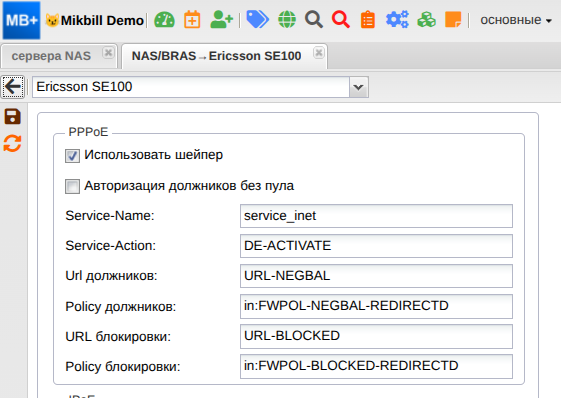Close the NAS/BRAS Ericsson SE100 tab
Screen dimensions: 561x398
point(318,53)
